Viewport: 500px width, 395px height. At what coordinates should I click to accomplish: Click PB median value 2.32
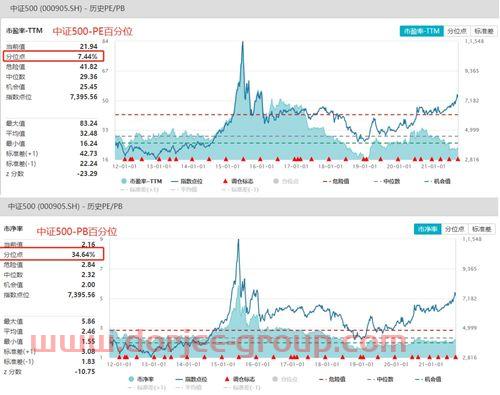pyautogui.click(x=88, y=275)
